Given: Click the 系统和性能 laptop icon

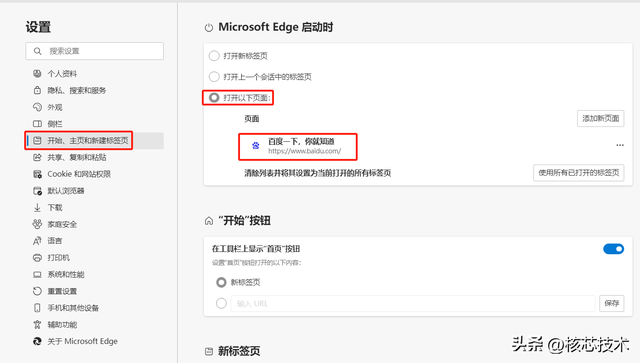Looking at the screenshot, I should 37,274.
